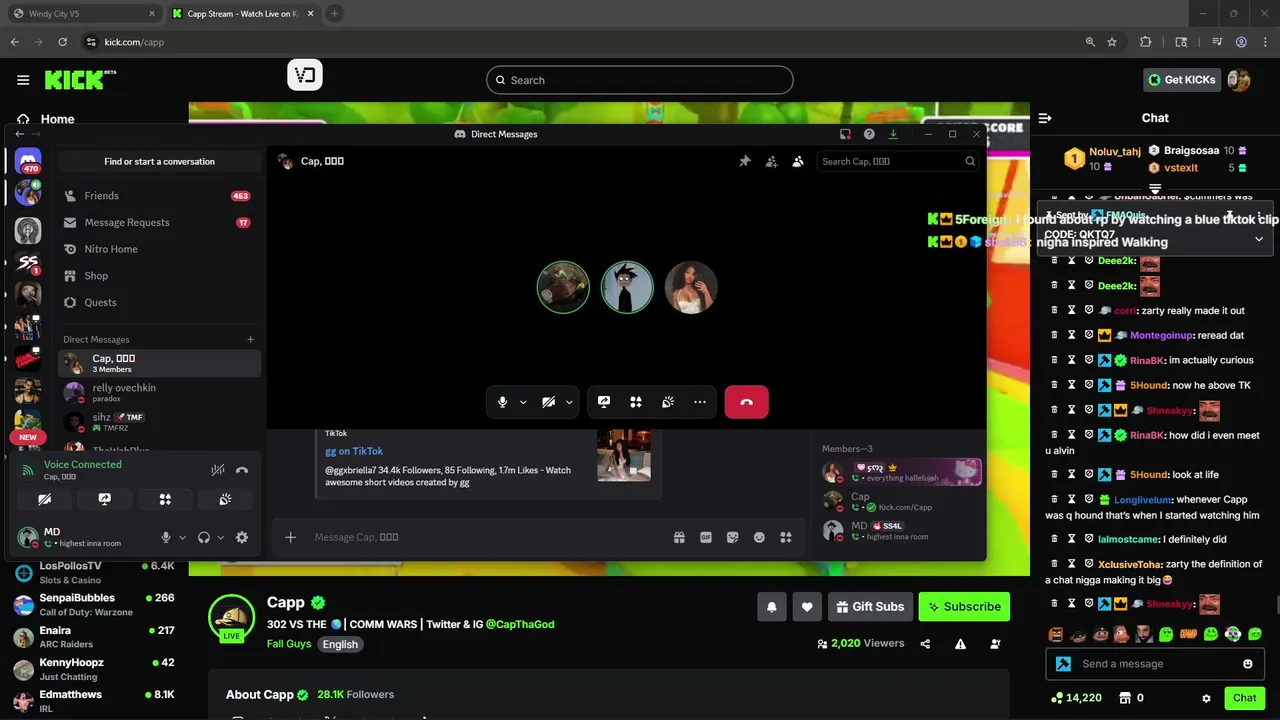This screenshot has width=1280, height=720.
Task: Open LosPollosTV channel in sidebar
Action: pos(95,572)
